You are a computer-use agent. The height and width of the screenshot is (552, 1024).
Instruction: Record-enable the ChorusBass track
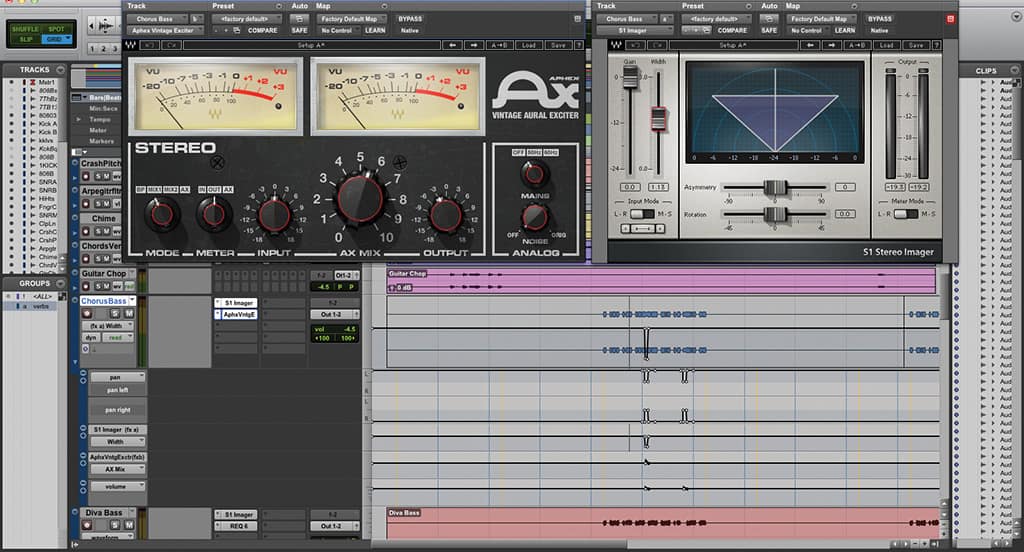point(86,314)
